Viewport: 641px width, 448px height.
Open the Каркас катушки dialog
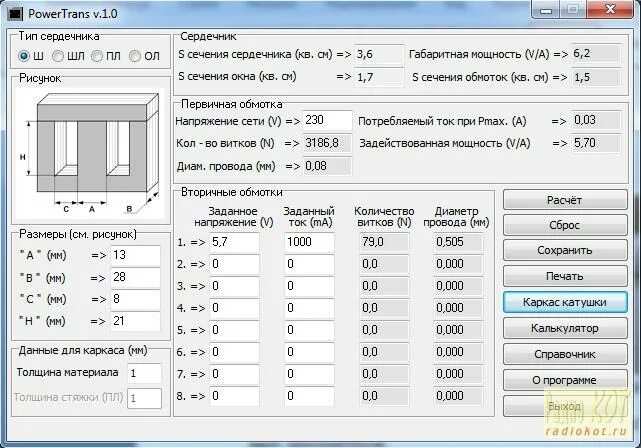point(565,302)
